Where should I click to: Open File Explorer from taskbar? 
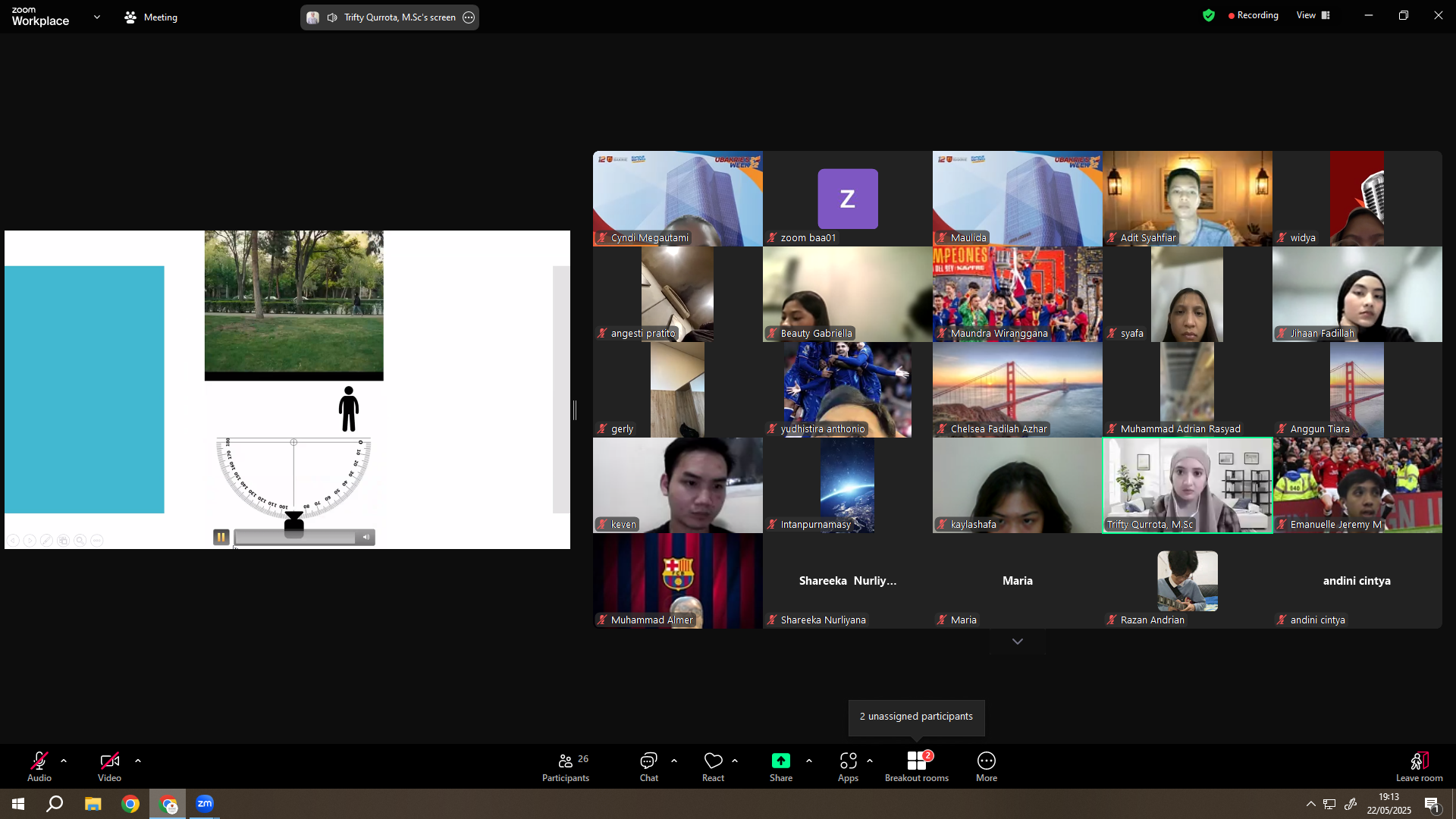coord(93,804)
